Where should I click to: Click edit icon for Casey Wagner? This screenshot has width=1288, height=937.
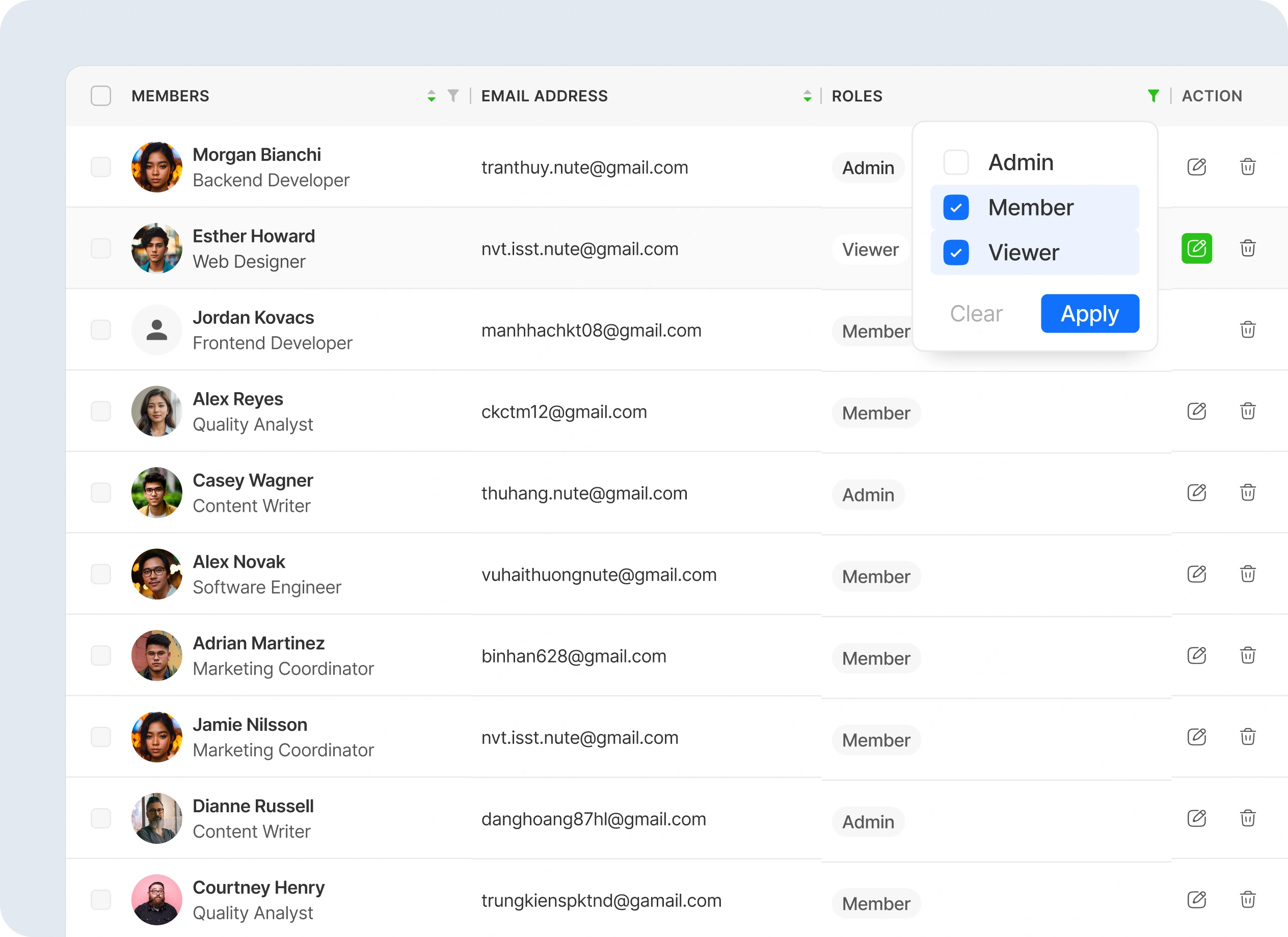1196,492
